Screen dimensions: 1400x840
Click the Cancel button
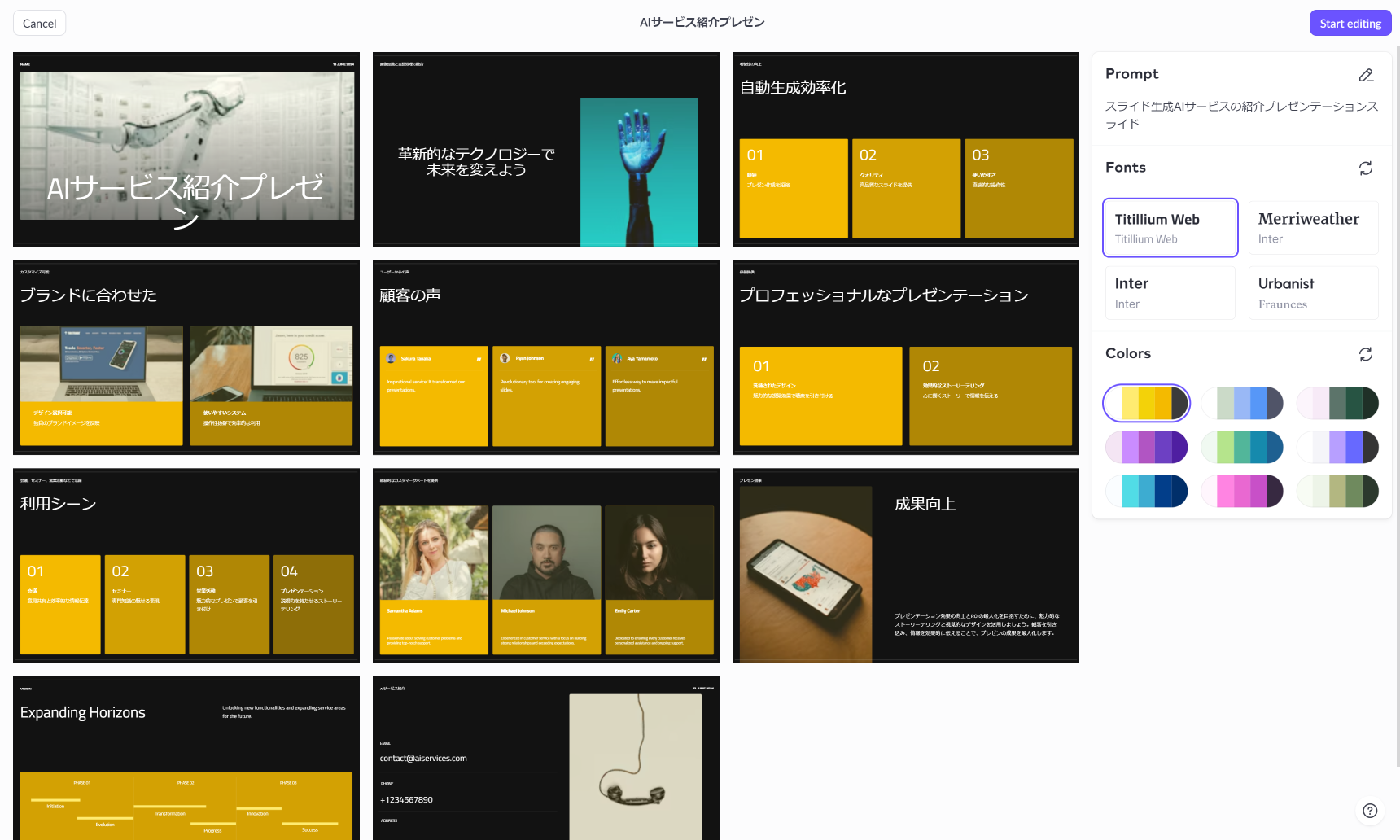pyautogui.click(x=39, y=24)
